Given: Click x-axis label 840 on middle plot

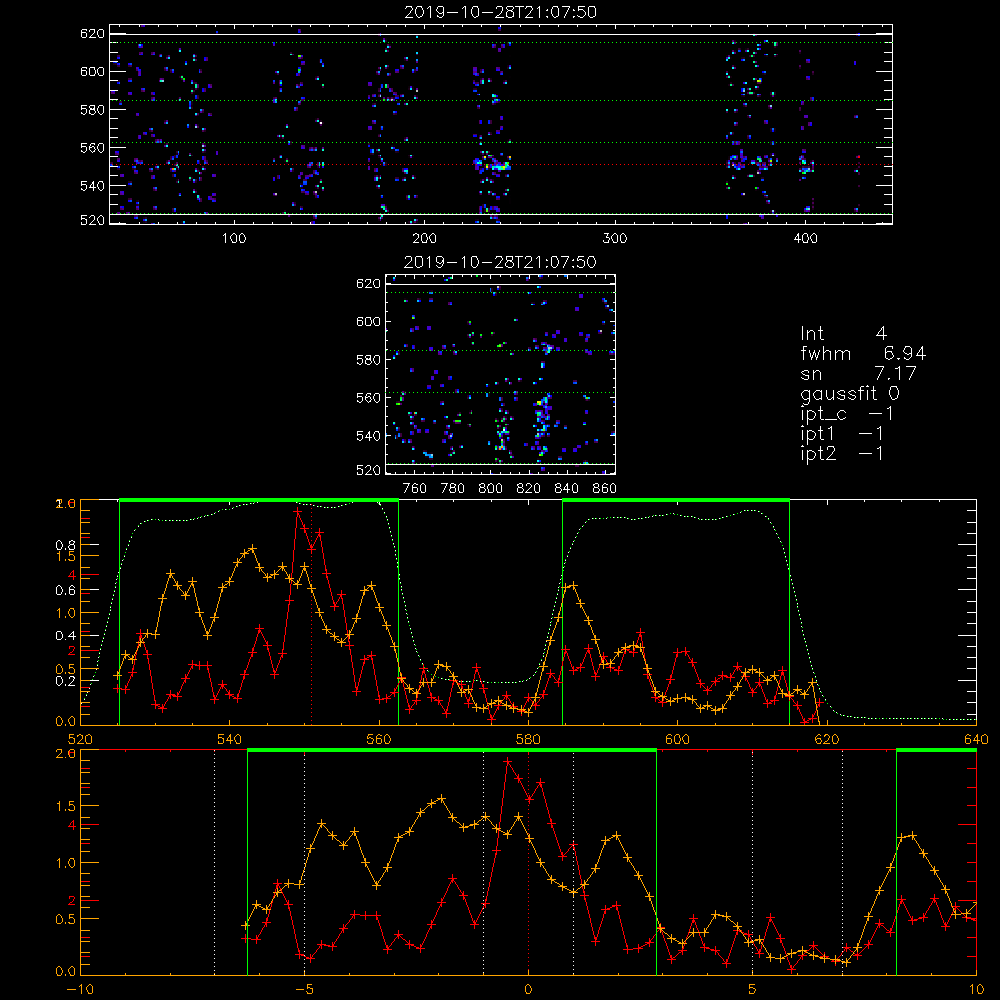Looking at the screenshot, I should [x=566, y=489].
